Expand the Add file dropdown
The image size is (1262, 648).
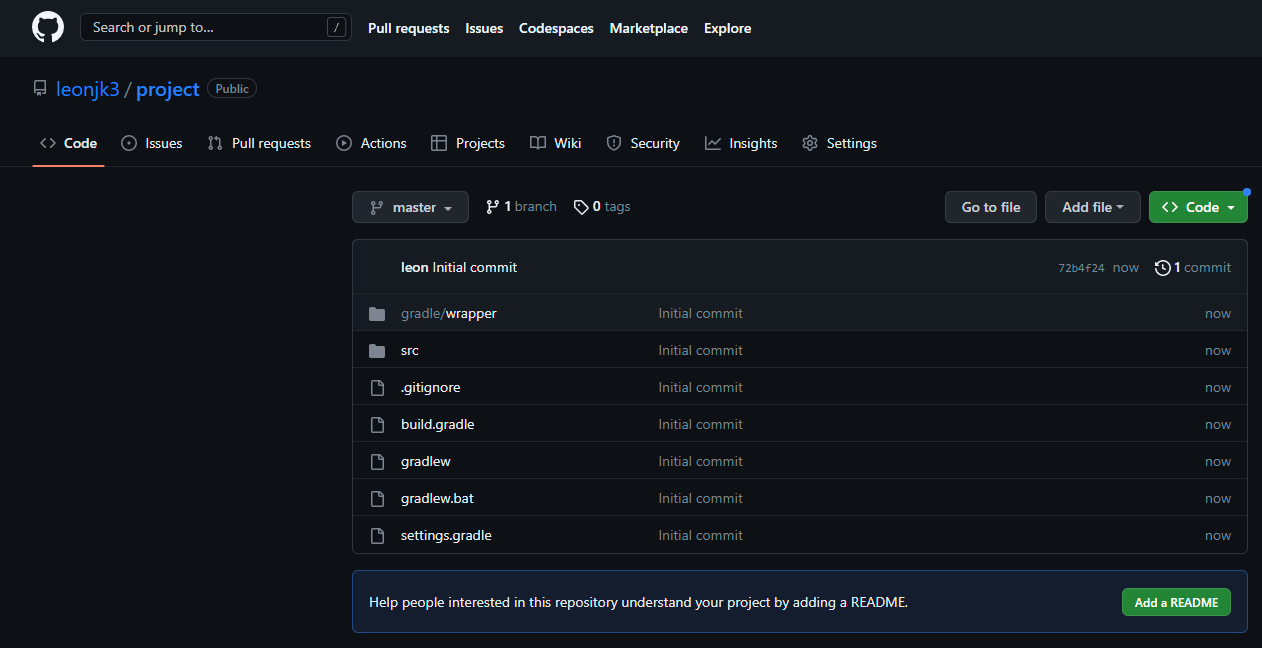[x=1093, y=207]
